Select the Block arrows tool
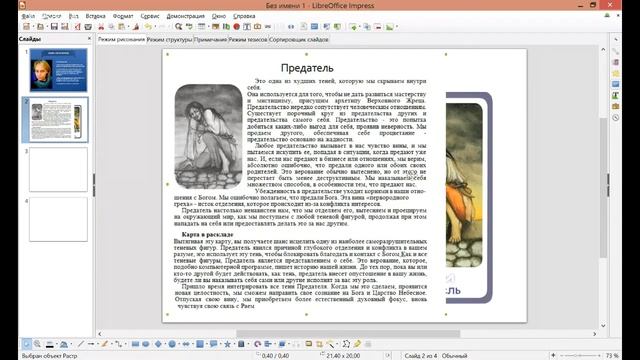This screenshot has height=360, width=640. coord(186,344)
